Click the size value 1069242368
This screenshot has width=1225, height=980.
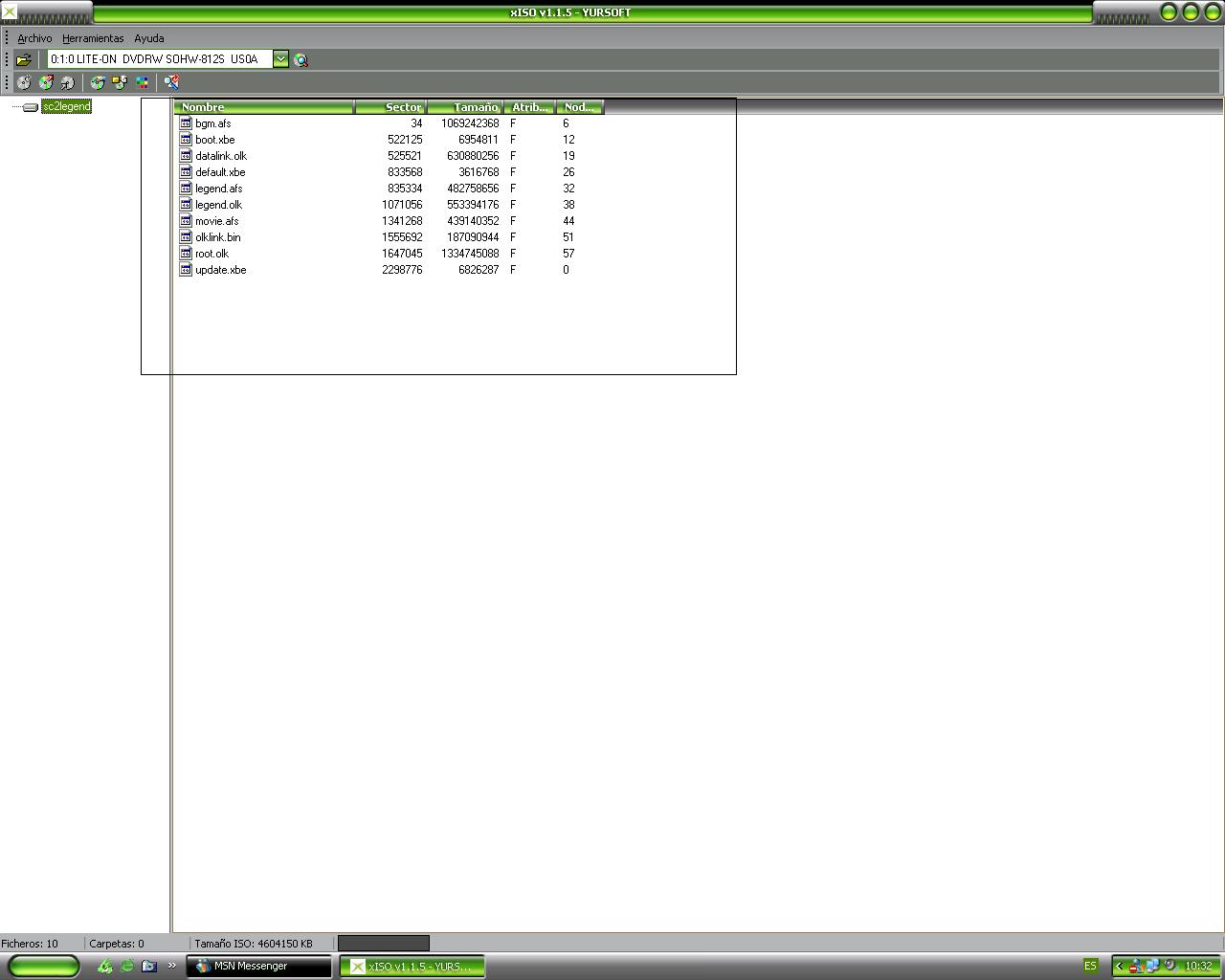point(470,123)
